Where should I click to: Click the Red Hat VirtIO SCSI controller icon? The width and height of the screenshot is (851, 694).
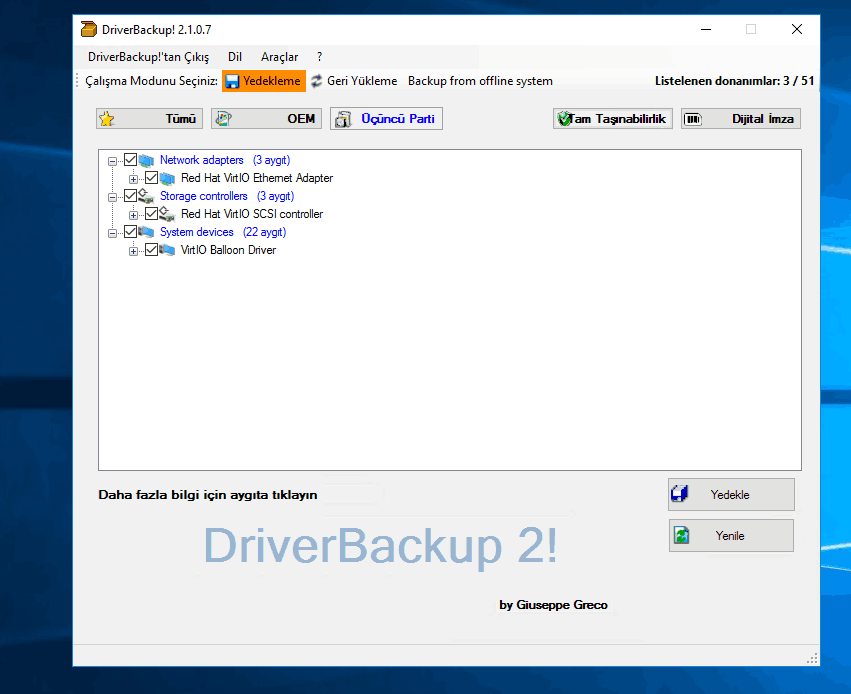tap(167, 214)
